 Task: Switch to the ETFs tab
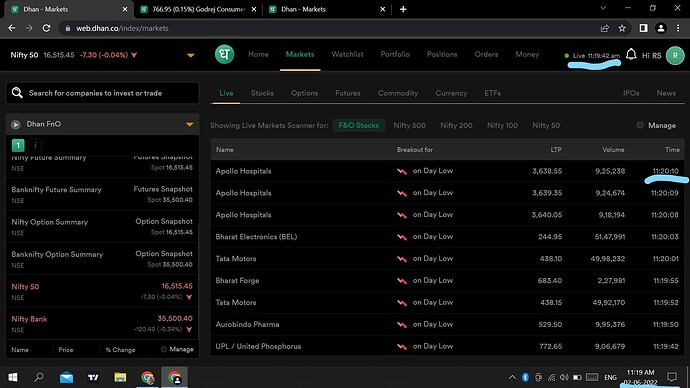[x=492, y=93]
